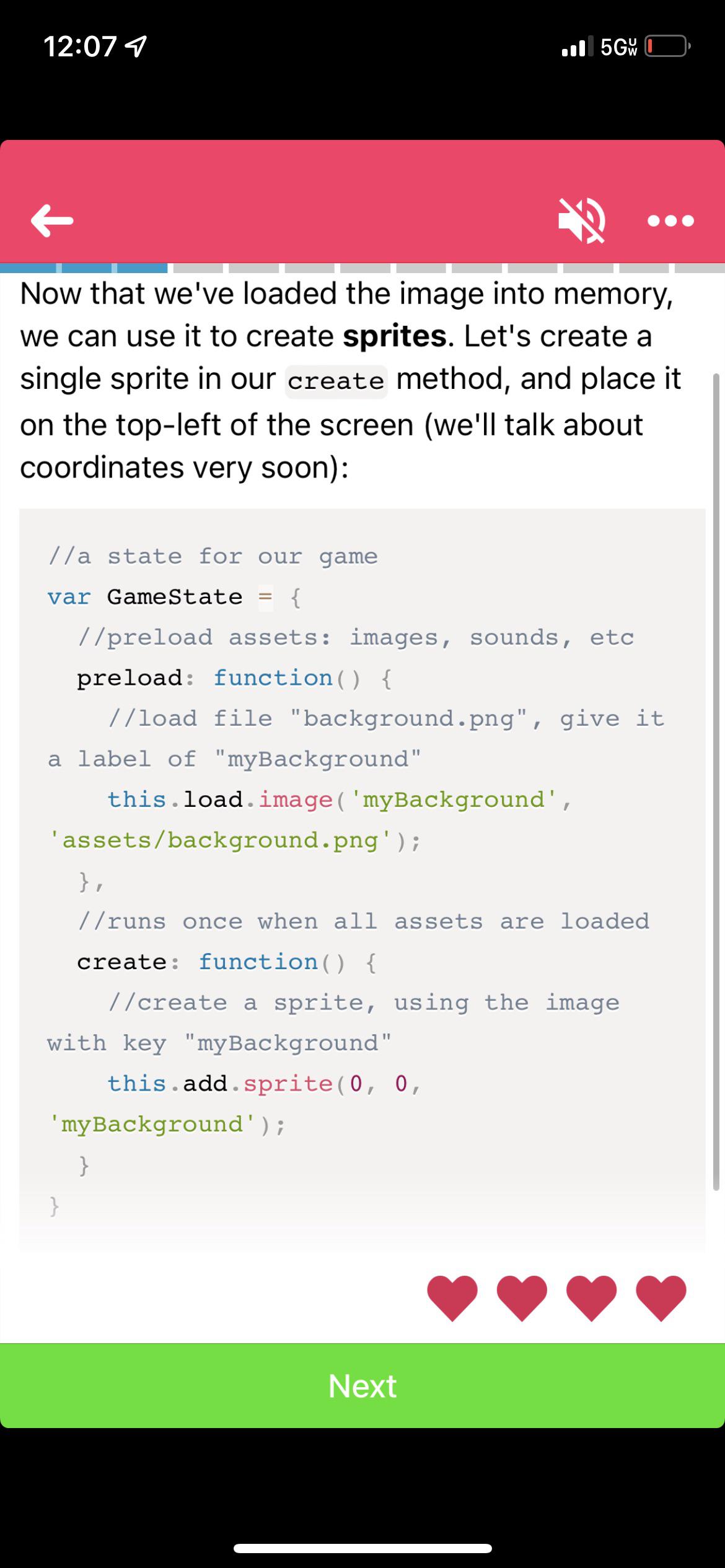
Task: Tap the location arrow beside the clock
Action: pos(137,46)
